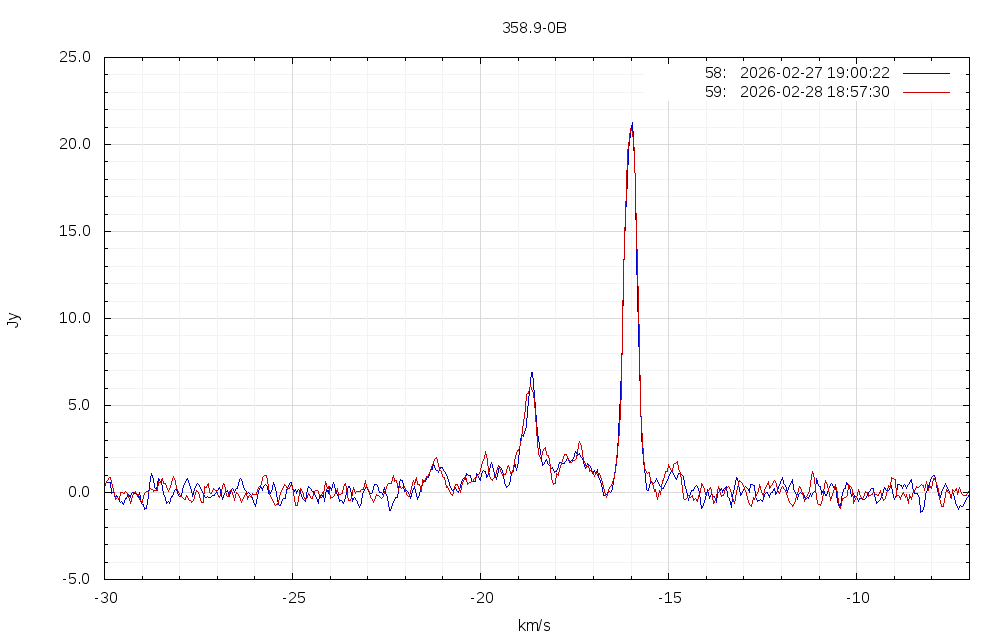Screen dimensions: 1000x640
Task: Click the km/s x-axis label
Action: [534, 626]
